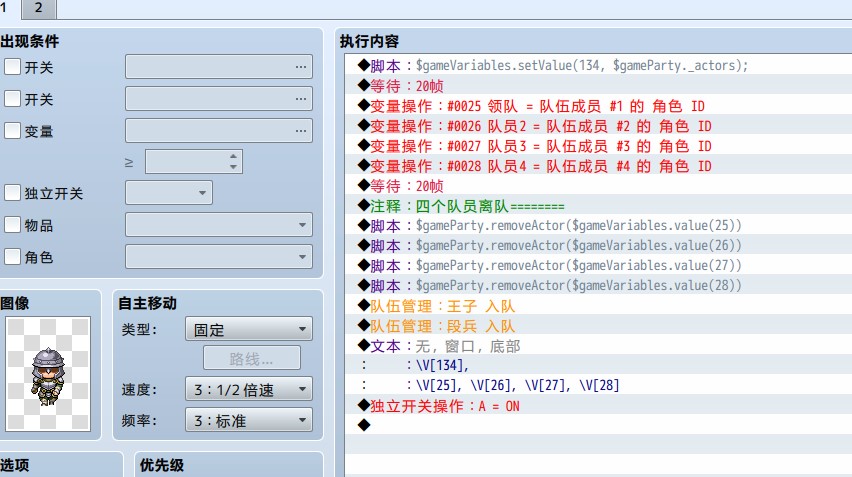Open the 类型 固定 dropdown
The width and height of the screenshot is (852, 477).
click(249, 329)
